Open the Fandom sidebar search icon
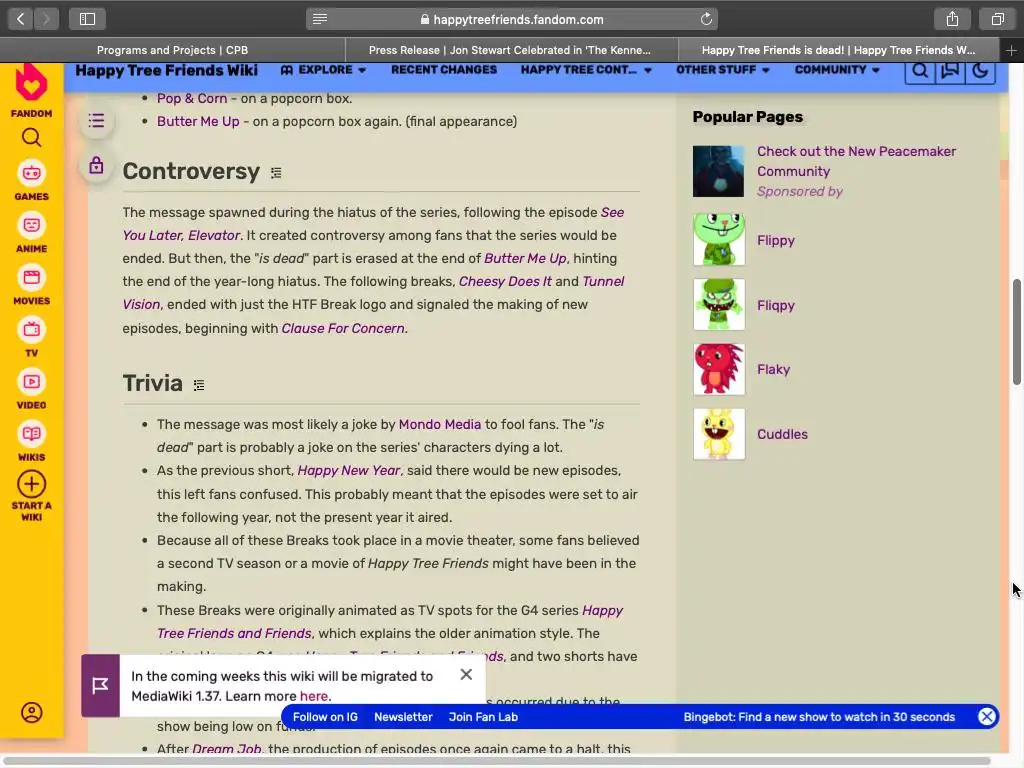 [x=31, y=138]
